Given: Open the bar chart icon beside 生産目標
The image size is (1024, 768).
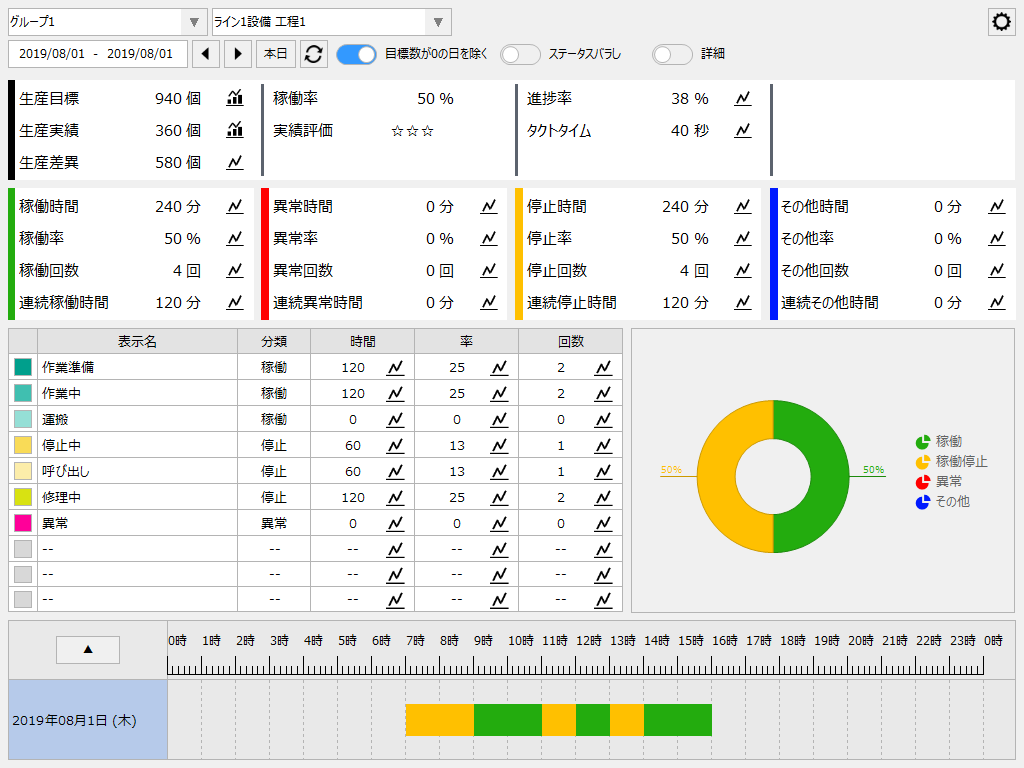Looking at the screenshot, I should coord(234,98).
